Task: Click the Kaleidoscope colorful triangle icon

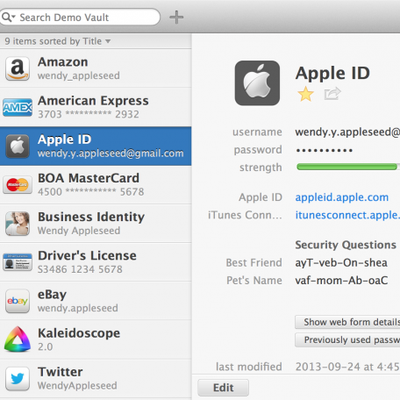Action: [17, 339]
